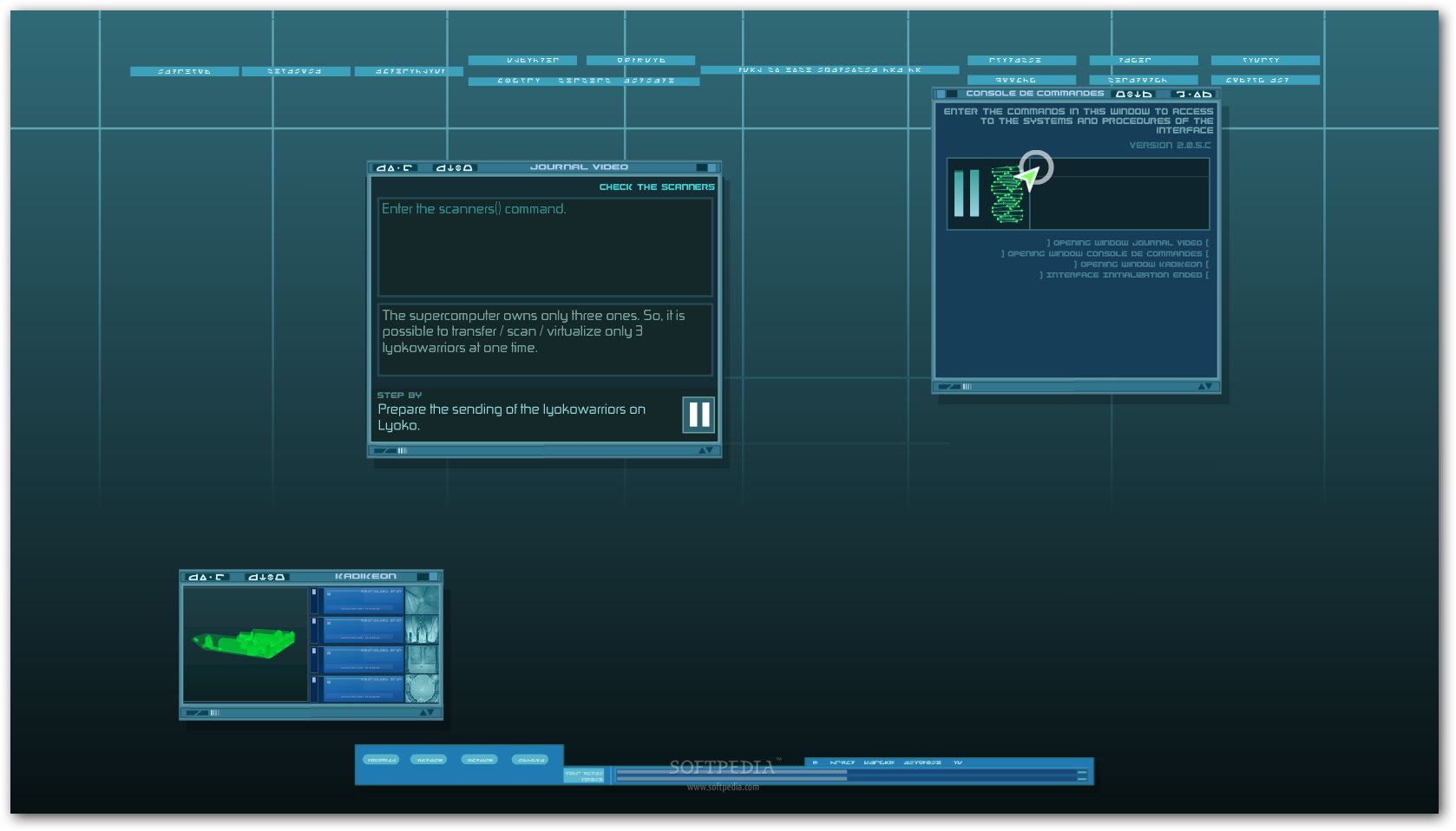Click the leftmost glyph tab on top bar

coord(184,71)
